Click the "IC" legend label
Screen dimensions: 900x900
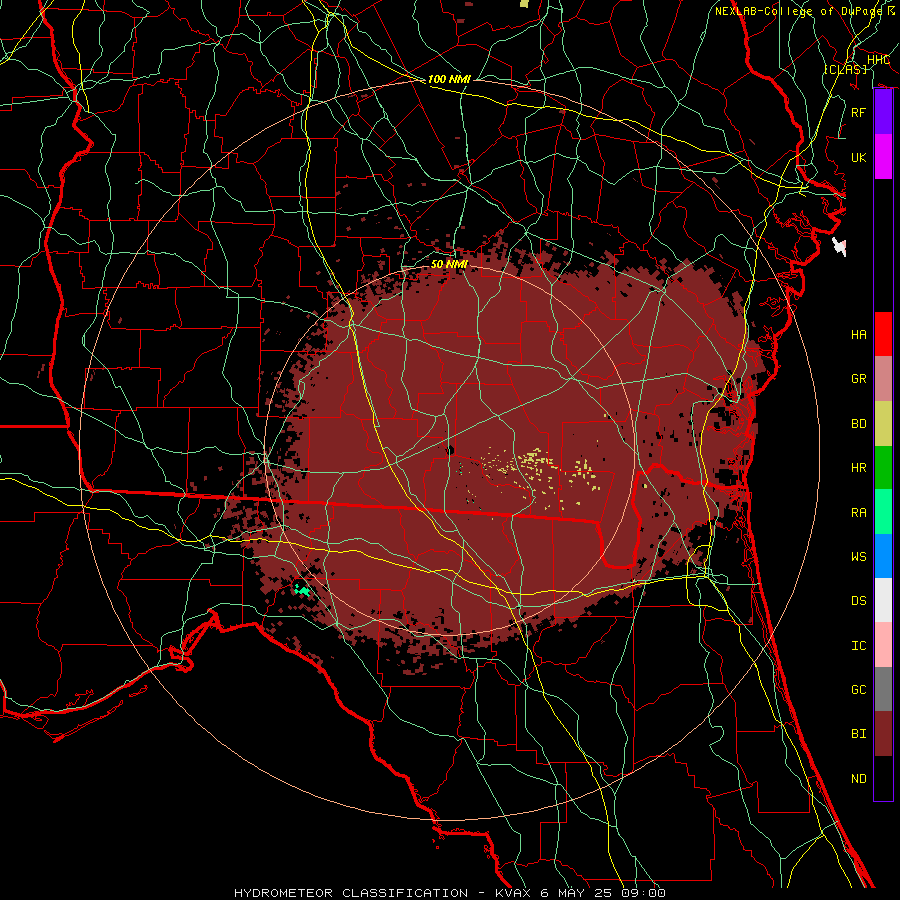858,645
